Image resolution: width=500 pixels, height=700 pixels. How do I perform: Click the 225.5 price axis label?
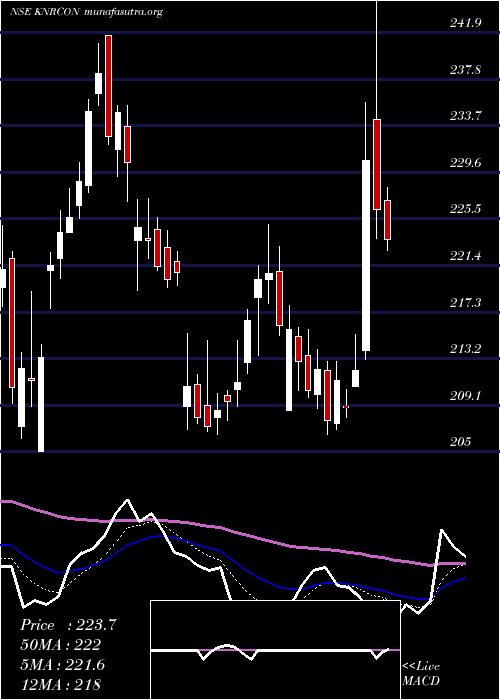466,209
